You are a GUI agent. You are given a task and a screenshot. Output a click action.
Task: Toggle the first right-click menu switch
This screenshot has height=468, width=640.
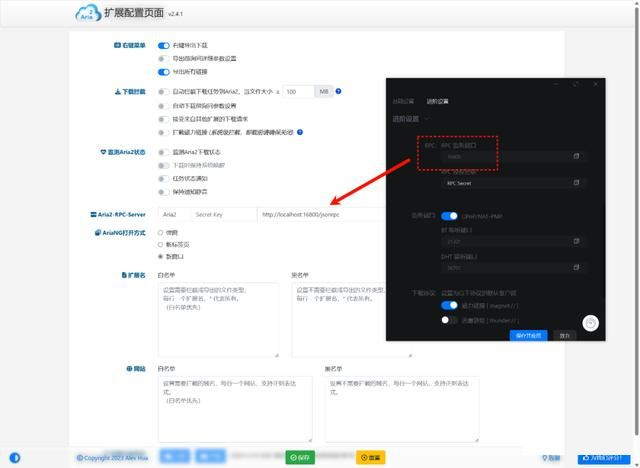164,46
